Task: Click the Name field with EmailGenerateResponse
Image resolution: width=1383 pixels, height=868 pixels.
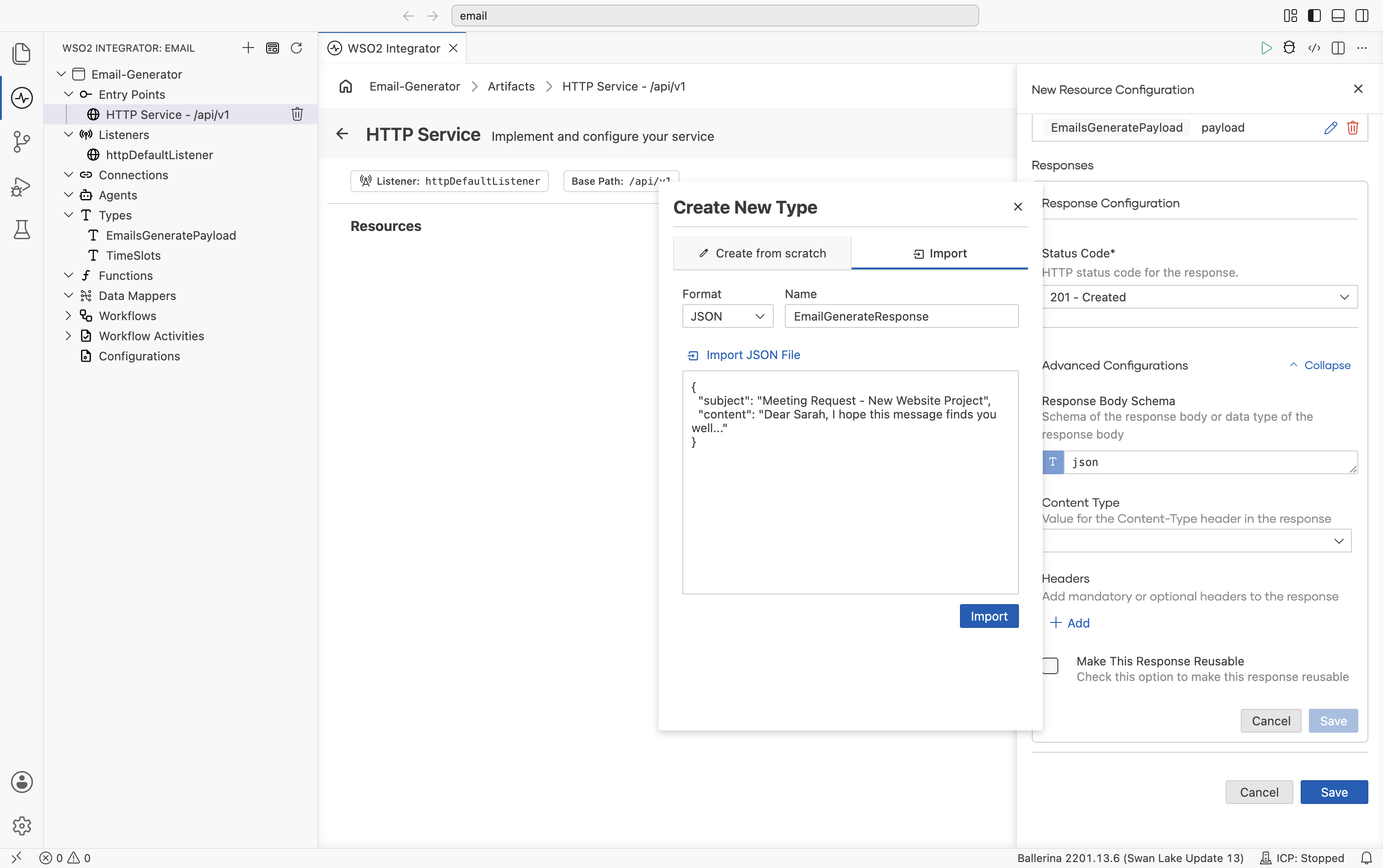Action: pos(901,316)
